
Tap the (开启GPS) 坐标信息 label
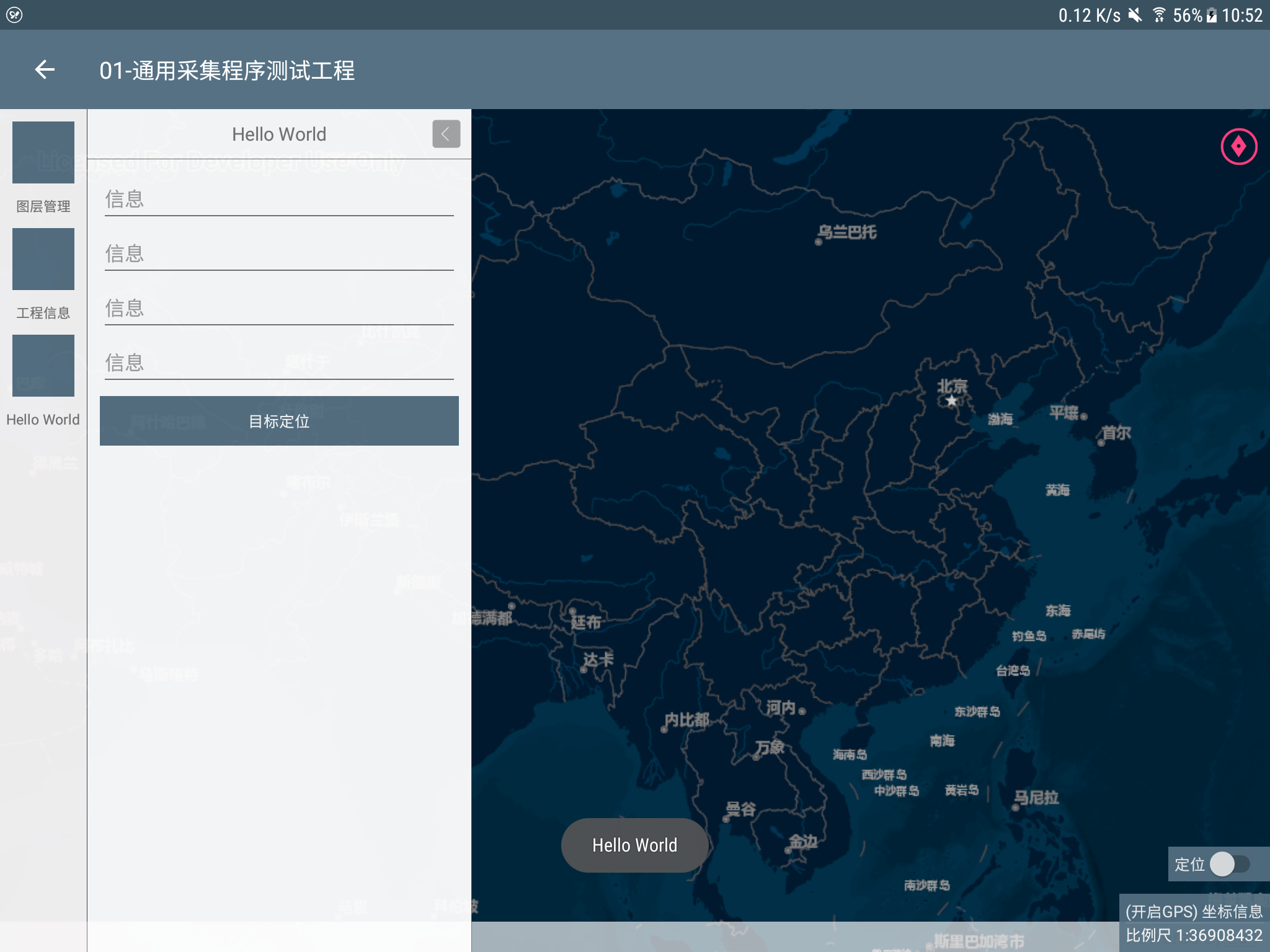click(1194, 911)
